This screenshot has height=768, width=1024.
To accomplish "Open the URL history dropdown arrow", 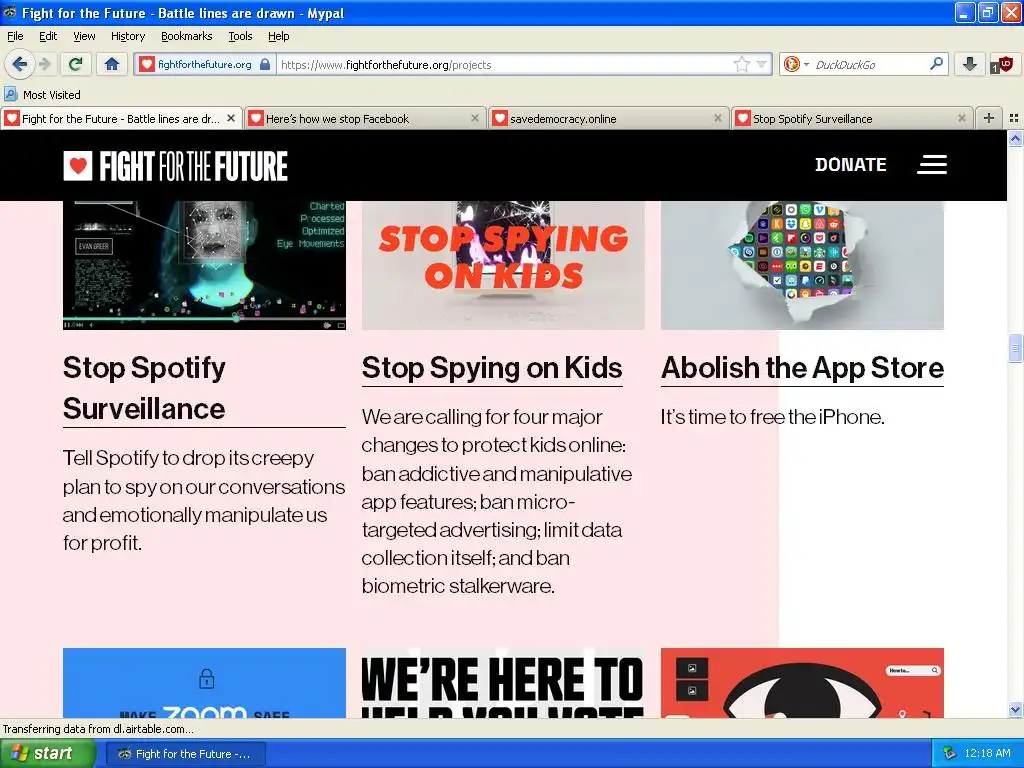I will 761,64.
